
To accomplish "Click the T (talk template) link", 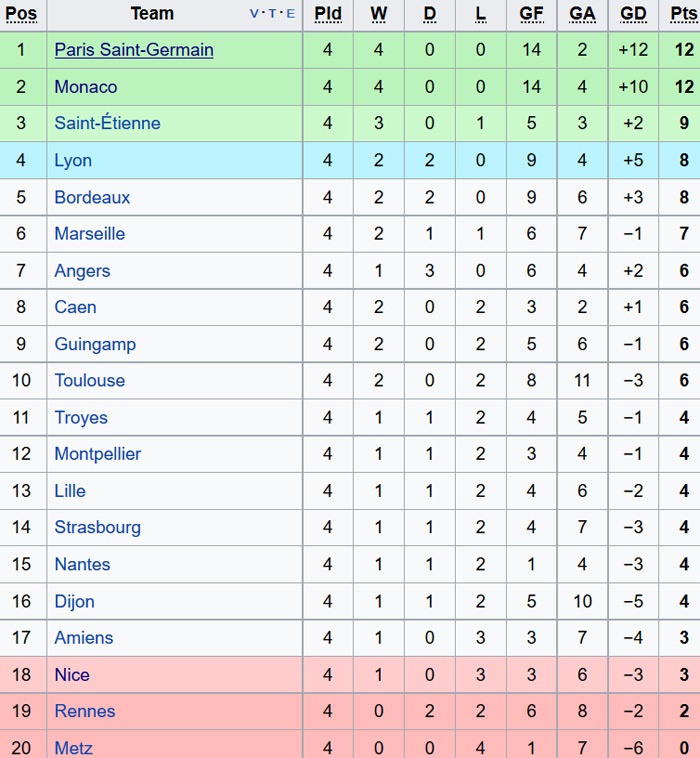I will (x=272, y=14).
